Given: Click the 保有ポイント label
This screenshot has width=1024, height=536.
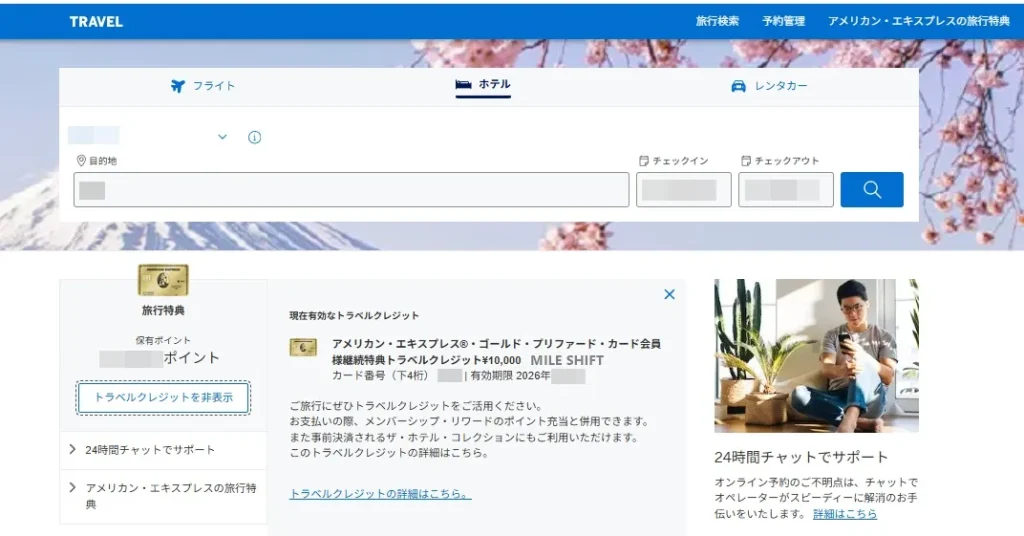Looking at the screenshot, I should pos(163,340).
